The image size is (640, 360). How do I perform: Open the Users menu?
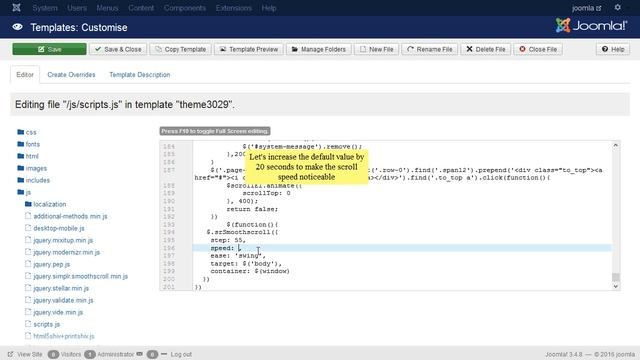(77, 8)
